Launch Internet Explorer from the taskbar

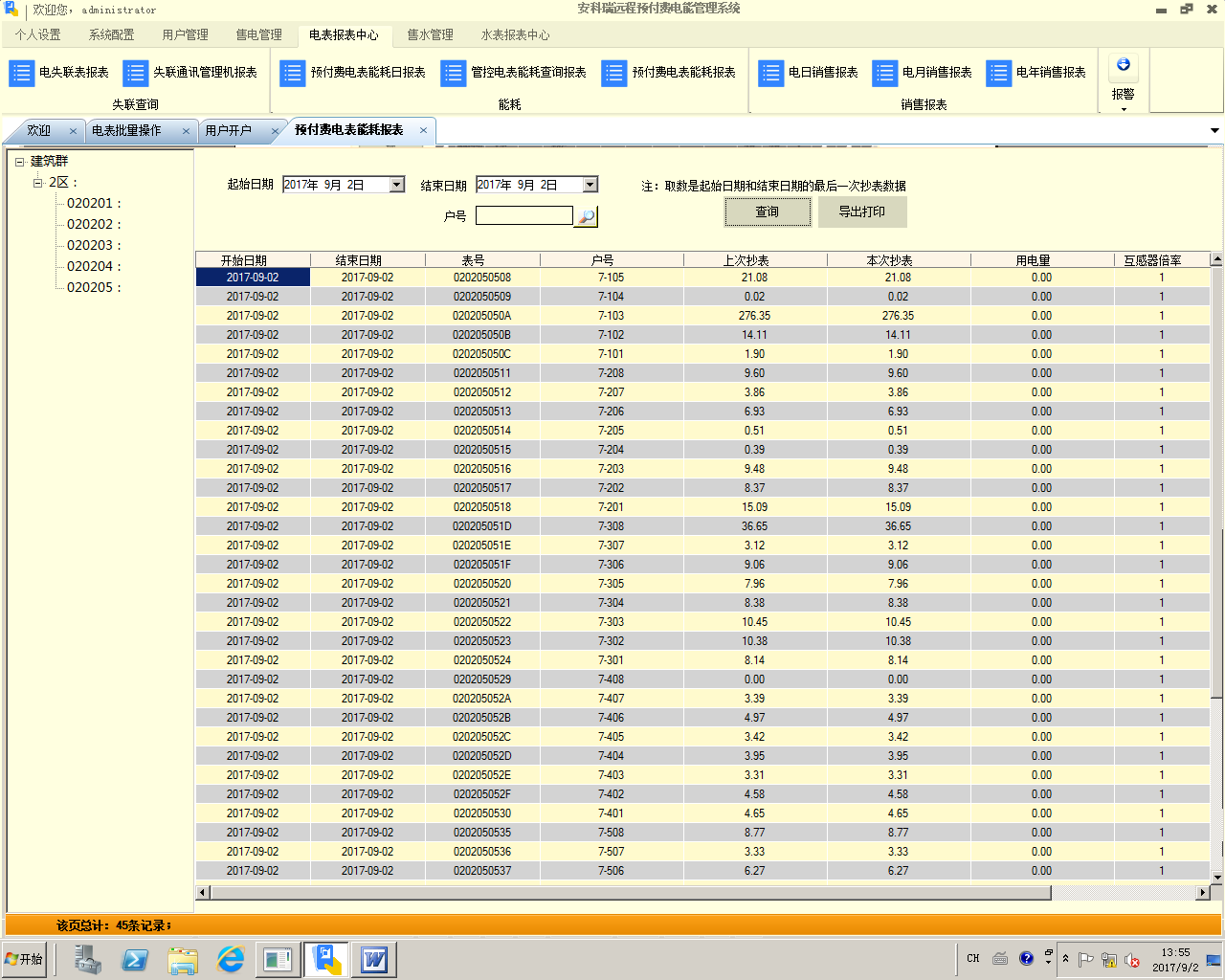(x=230, y=959)
